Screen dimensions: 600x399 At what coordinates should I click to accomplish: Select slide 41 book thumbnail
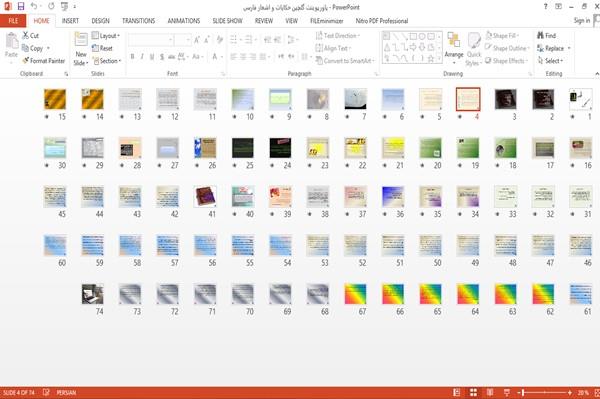(x=205, y=196)
